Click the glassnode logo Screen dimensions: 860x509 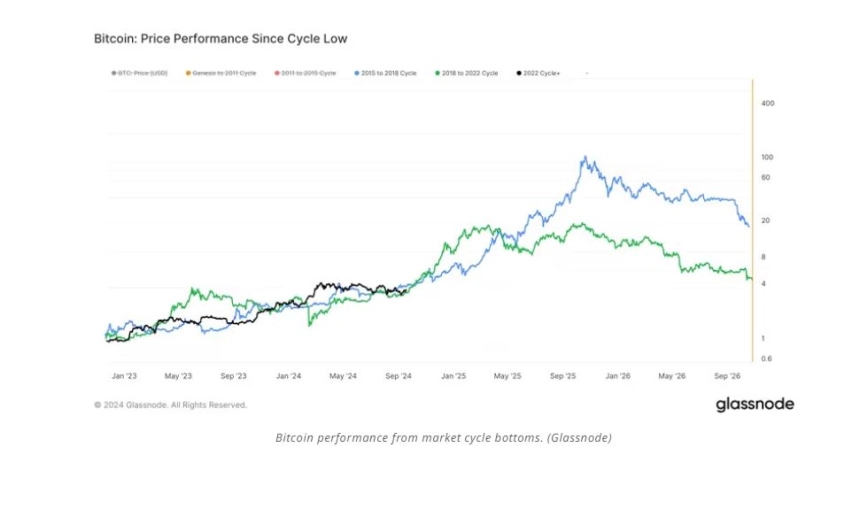(x=755, y=405)
